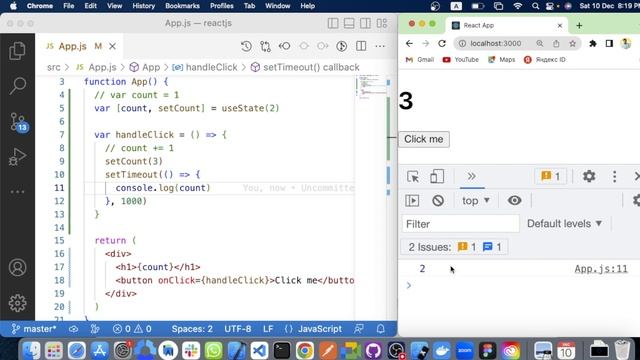
Task: Open the Chrome Extensions puzzle icon
Action: pyautogui.click(x=593, y=43)
